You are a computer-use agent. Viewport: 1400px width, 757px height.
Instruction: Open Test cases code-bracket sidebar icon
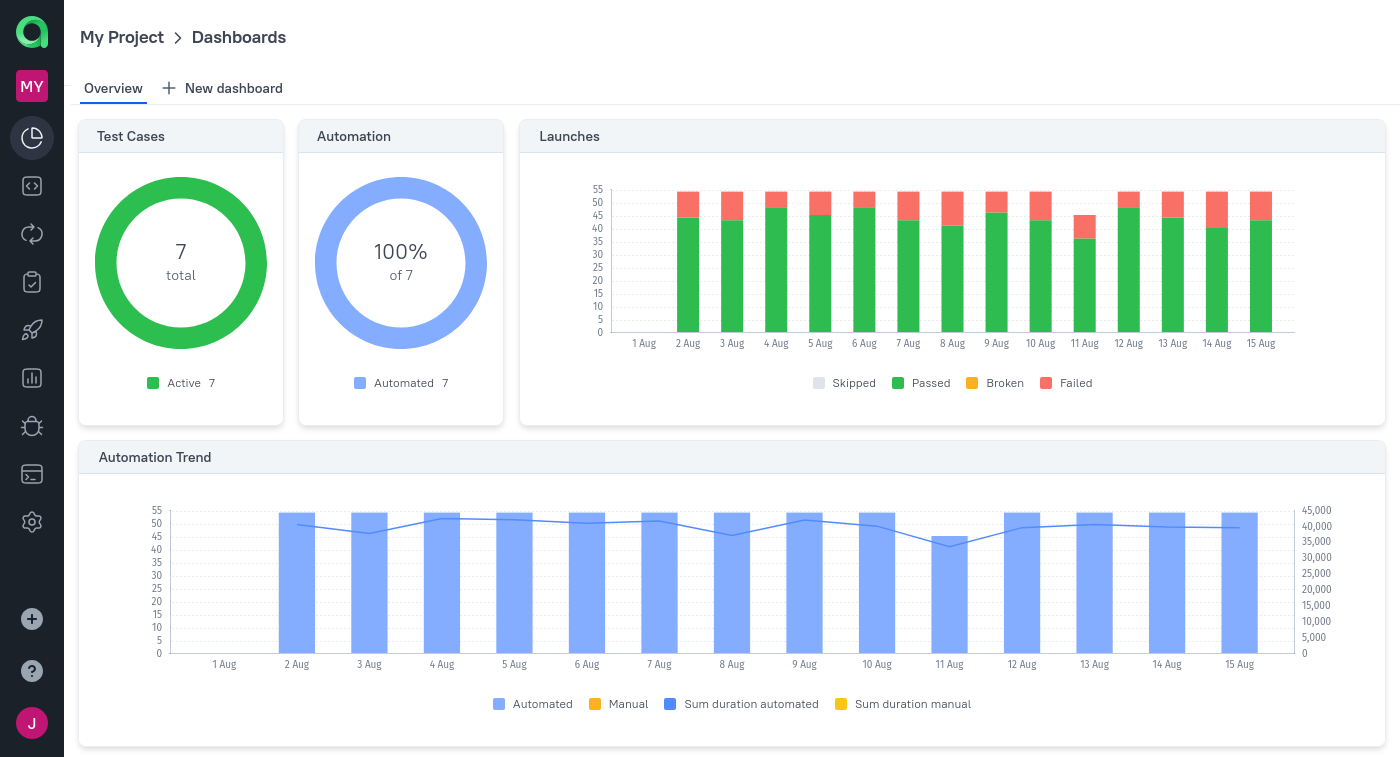pyautogui.click(x=32, y=186)
